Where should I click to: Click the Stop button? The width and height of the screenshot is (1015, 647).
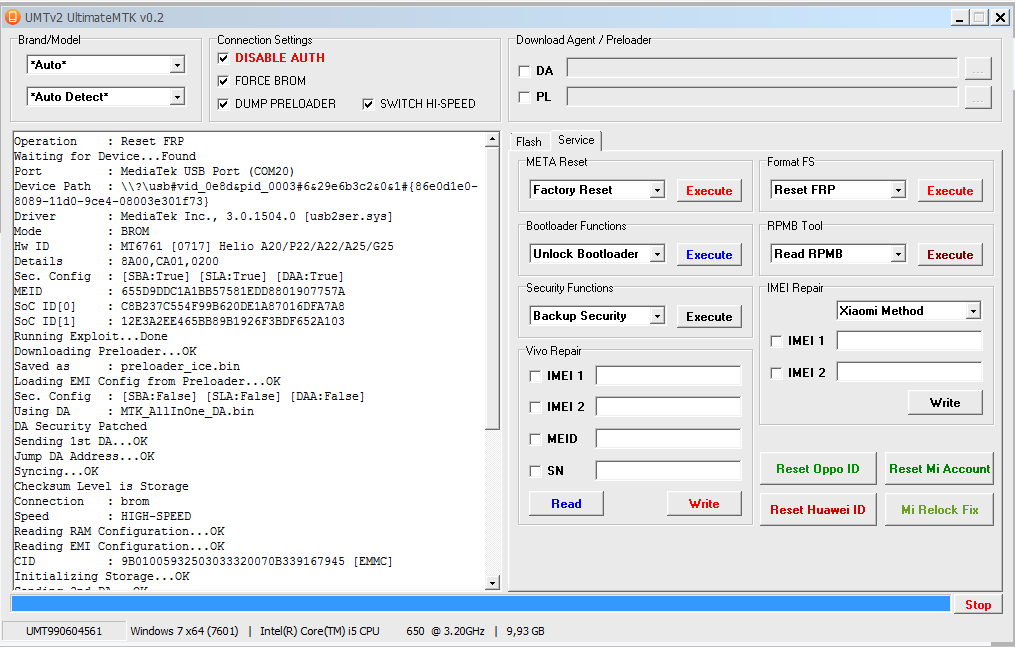coord(977,604)
